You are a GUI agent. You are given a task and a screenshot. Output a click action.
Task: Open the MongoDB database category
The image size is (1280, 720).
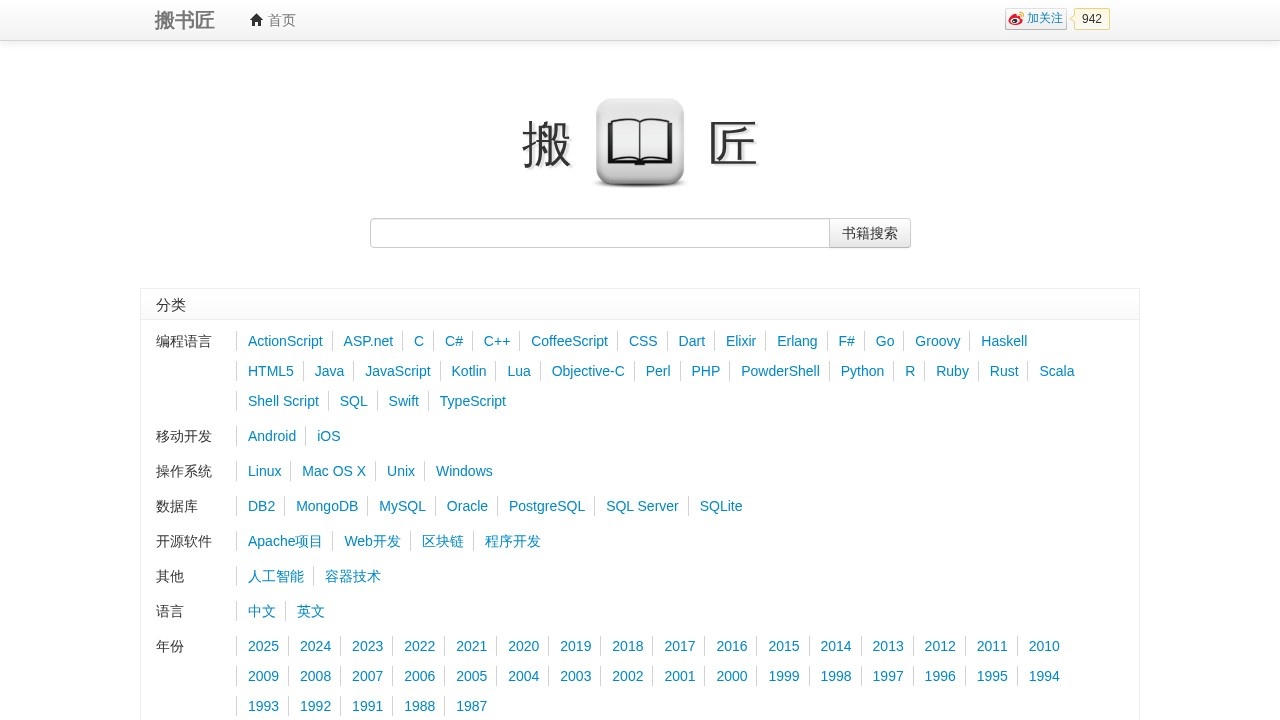point(327,506)
